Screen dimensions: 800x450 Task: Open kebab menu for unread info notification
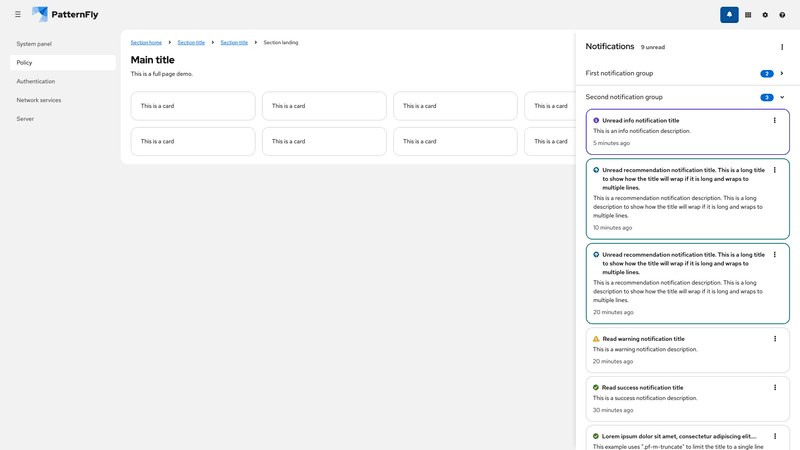775,121
